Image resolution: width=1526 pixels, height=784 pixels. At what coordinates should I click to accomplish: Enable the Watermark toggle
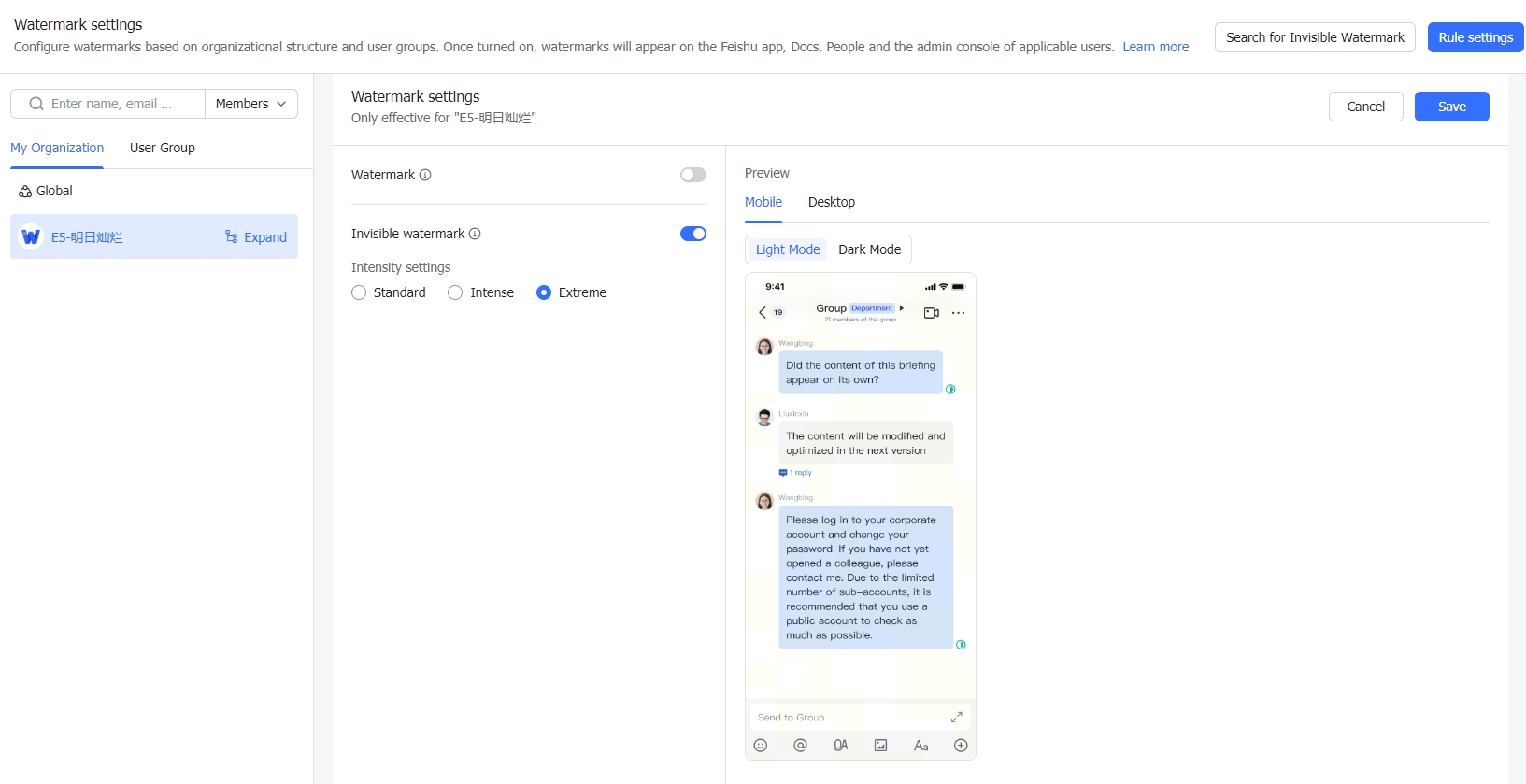coord(693,175)
